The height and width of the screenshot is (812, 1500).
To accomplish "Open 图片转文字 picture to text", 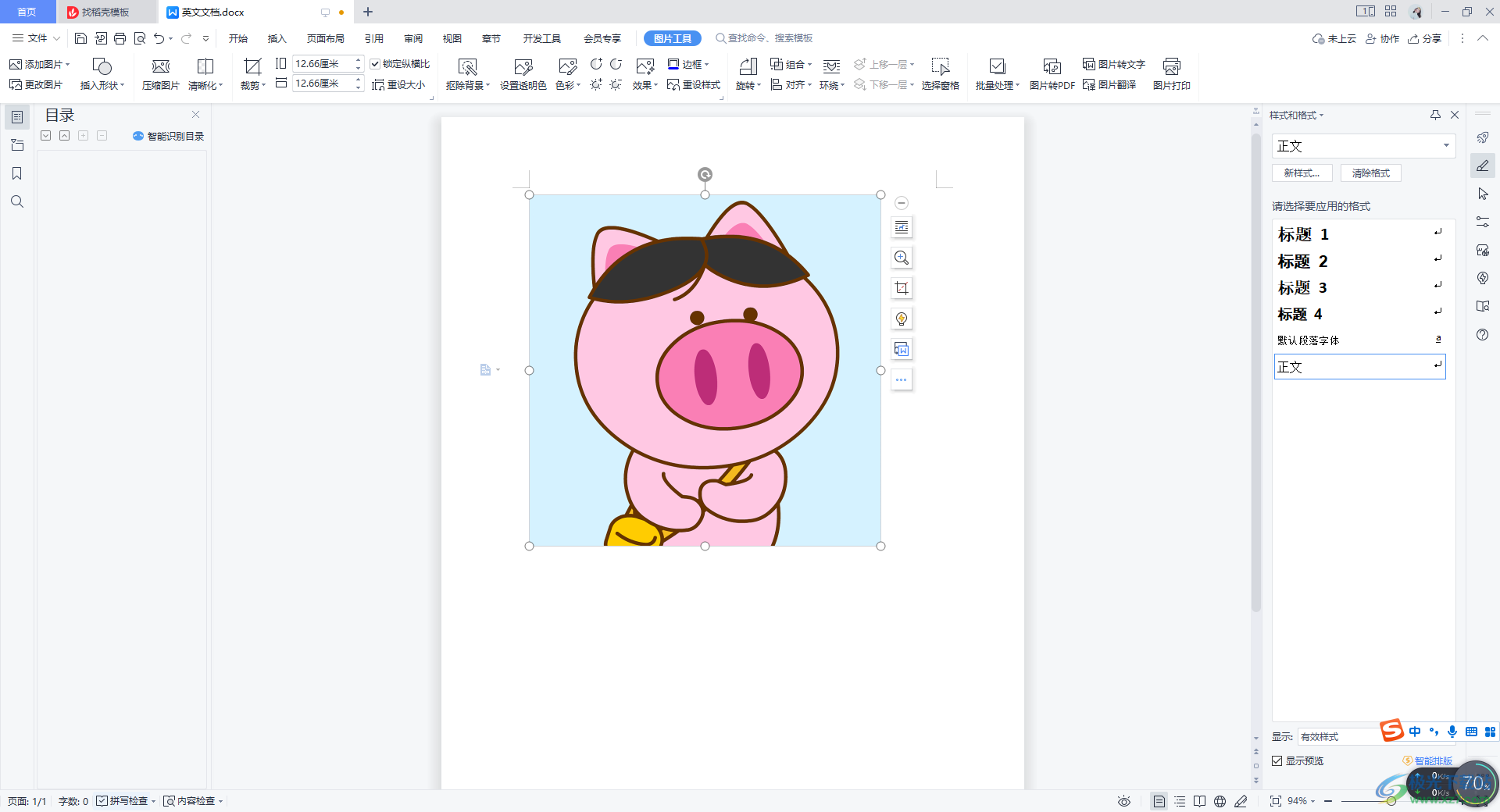I will coord(1114,64).
